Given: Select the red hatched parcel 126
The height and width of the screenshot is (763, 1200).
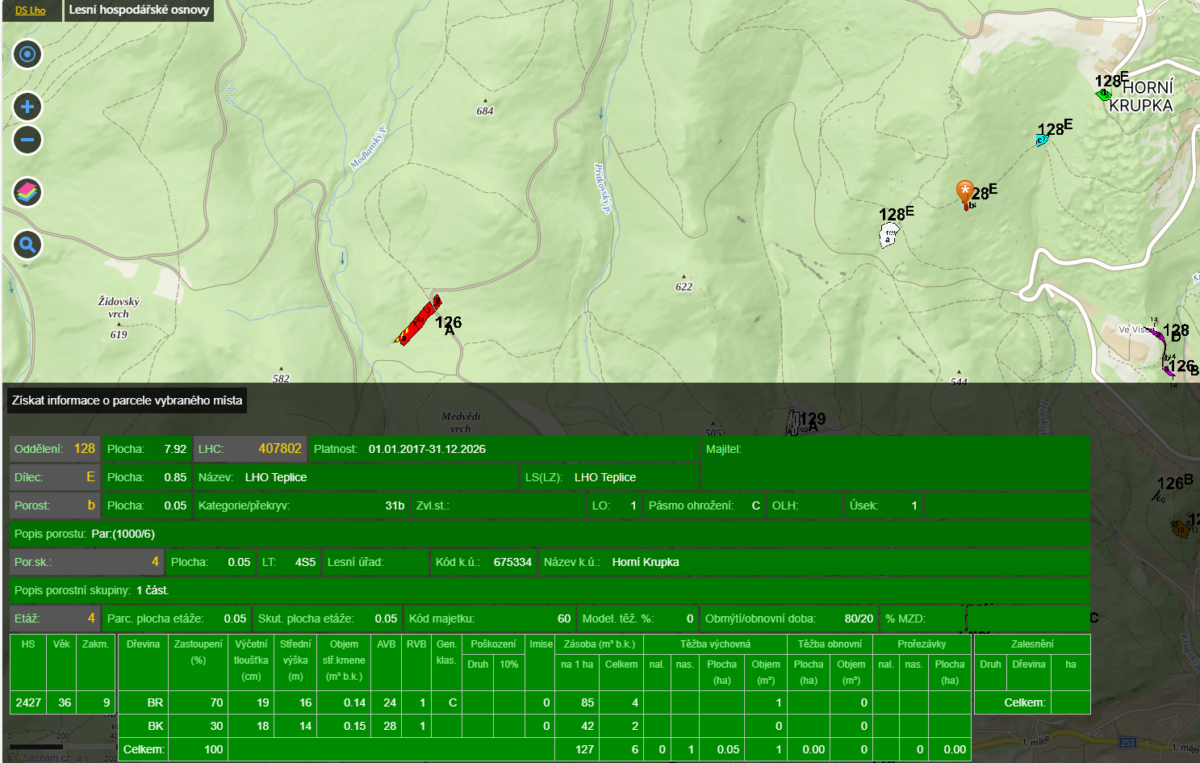Looking at the screenshot, I should [418, 322].
